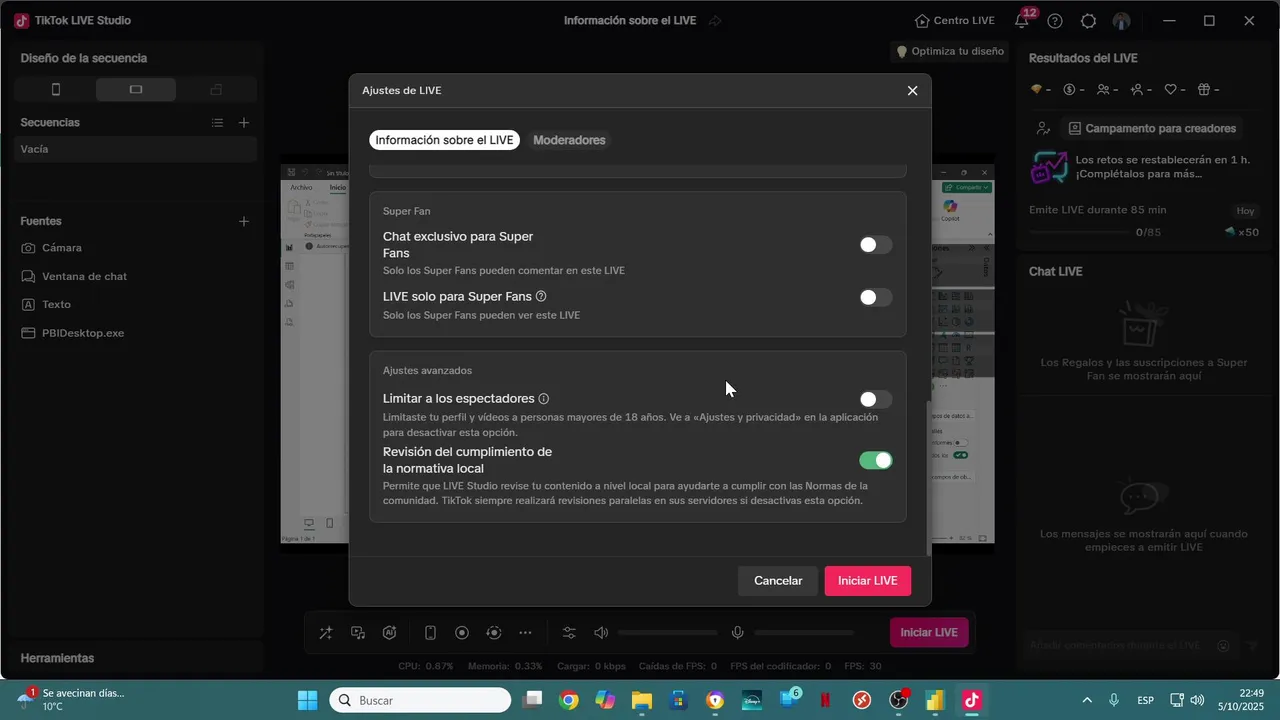Open Campamento para creadores
Image resolution: width=1280 pixels, height=720 pixels.
[1152, 128]
